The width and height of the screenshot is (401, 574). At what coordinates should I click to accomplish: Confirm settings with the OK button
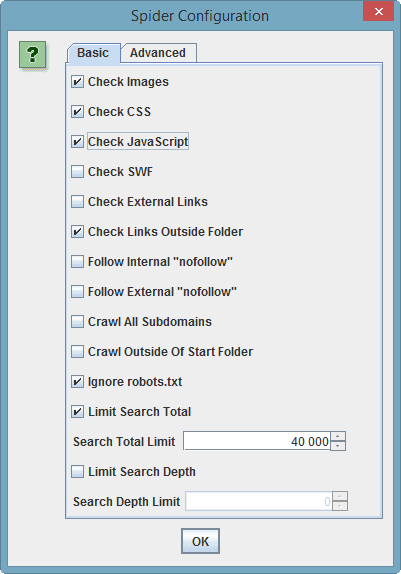click(200, 541)
